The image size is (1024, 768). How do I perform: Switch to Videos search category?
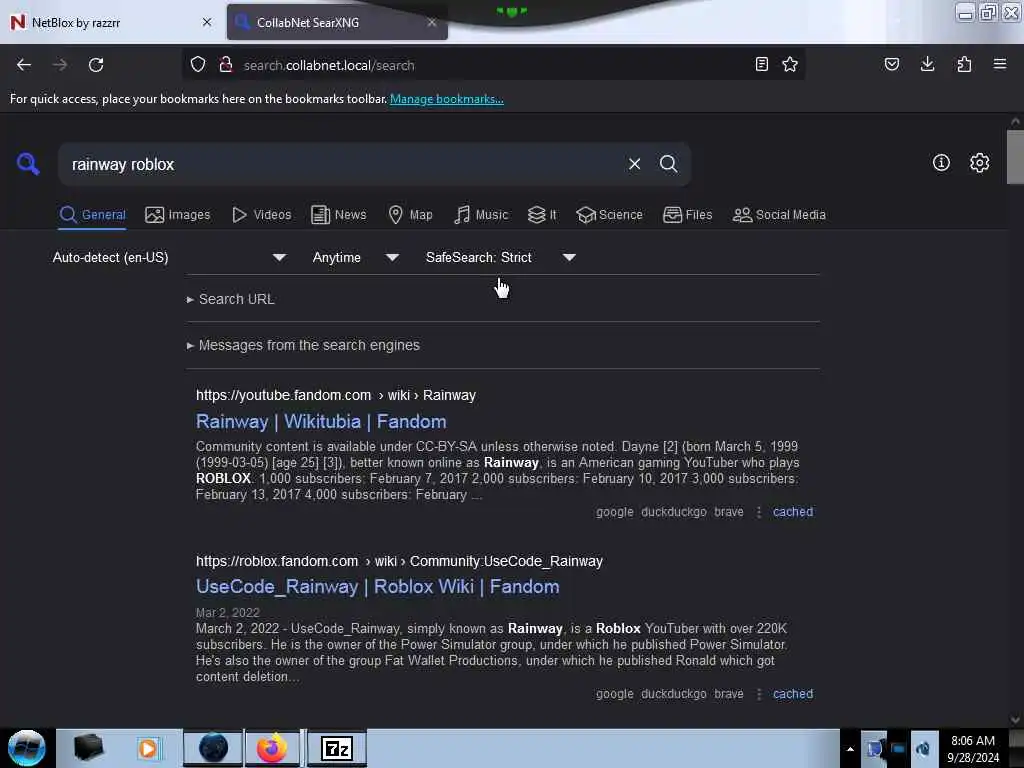[x=262, y=215]
